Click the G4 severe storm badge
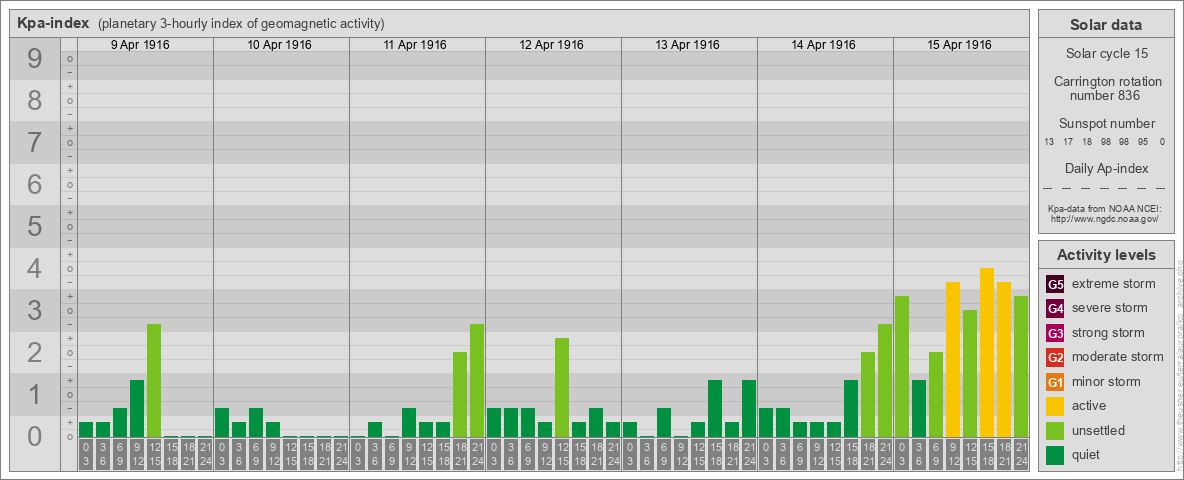 [x=1055, y=309]
